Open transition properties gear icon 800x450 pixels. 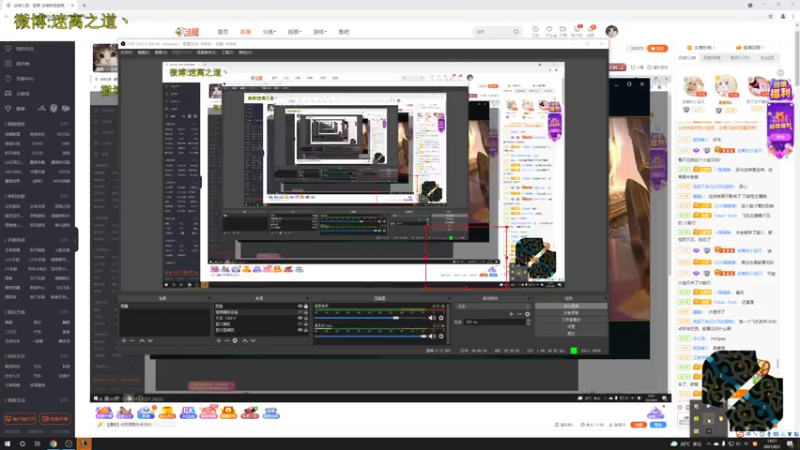coord(528,314)
